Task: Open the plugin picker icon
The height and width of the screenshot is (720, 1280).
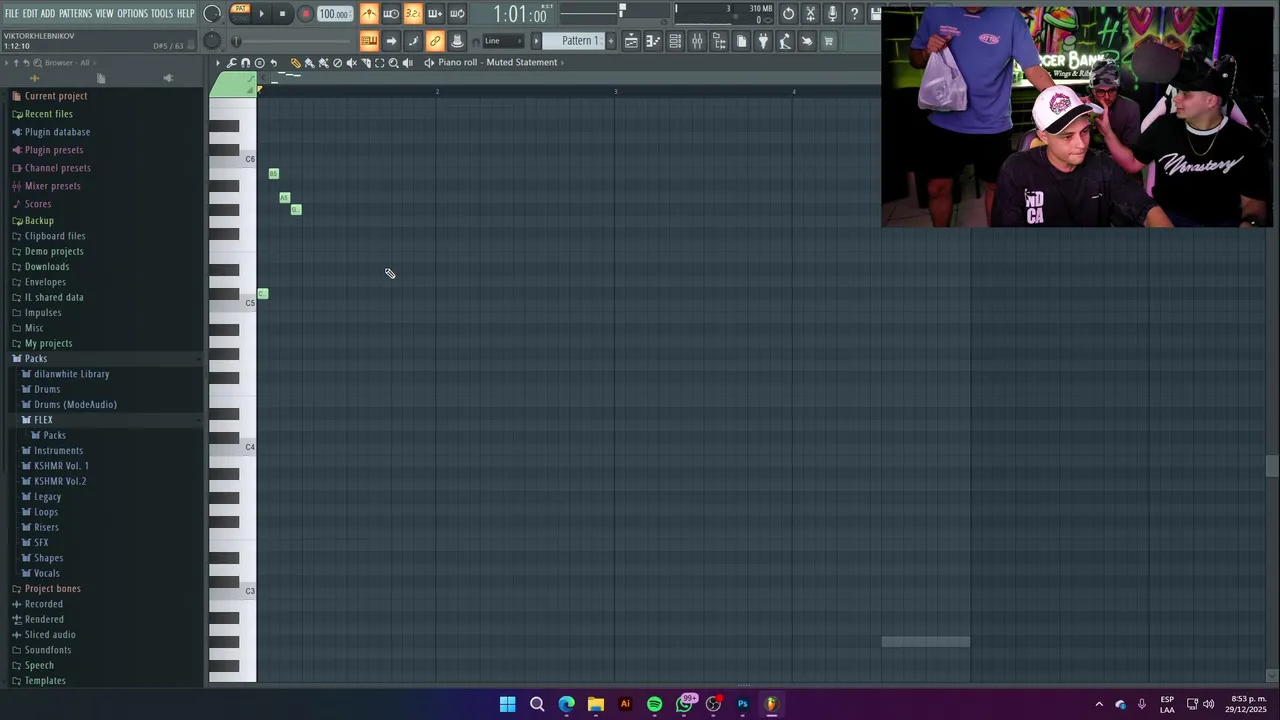Action: (x=763, y=41)
